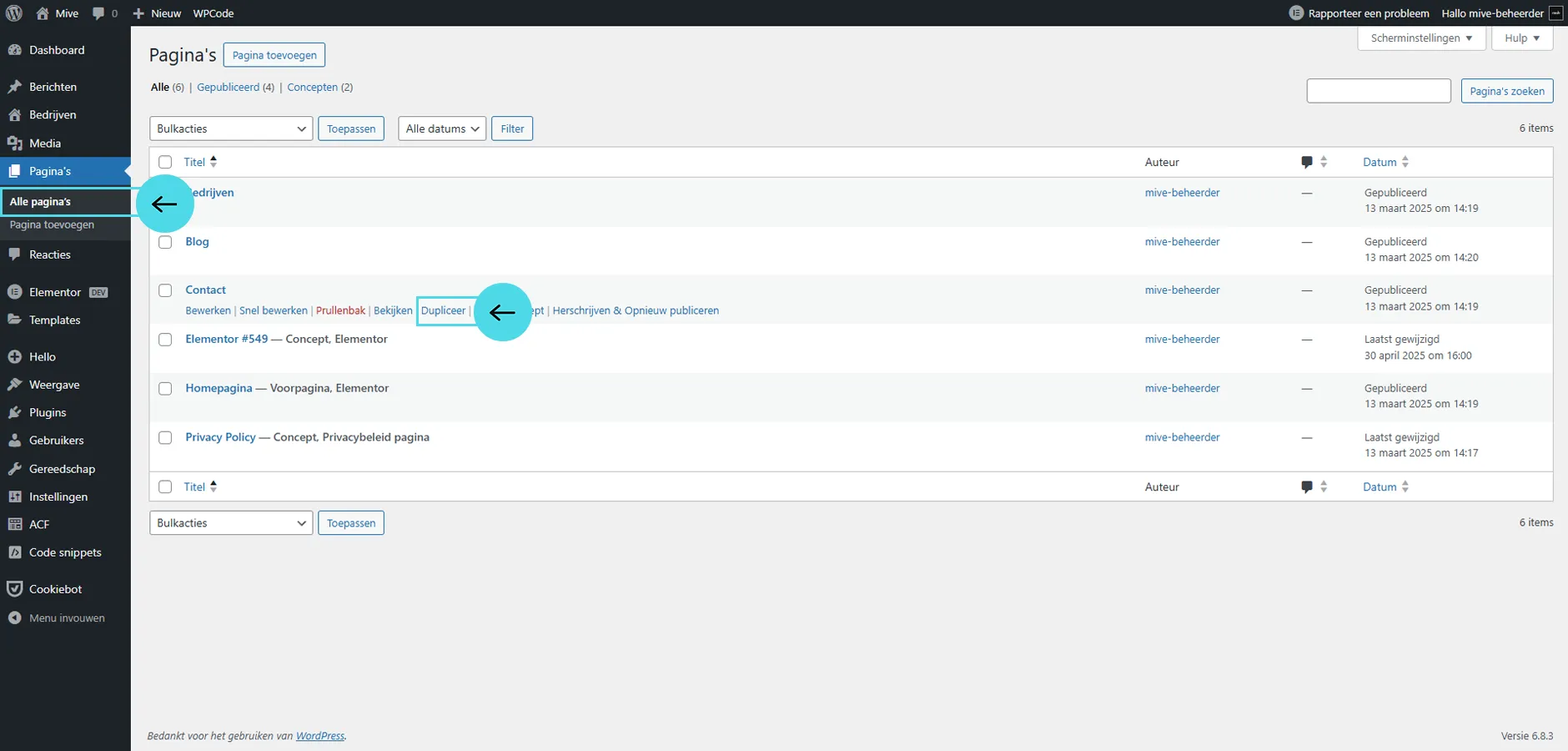Viewport: 1568px width, 751px height.
Task: Open Plugins via its plug icon
Action: (x=14, y=413)
